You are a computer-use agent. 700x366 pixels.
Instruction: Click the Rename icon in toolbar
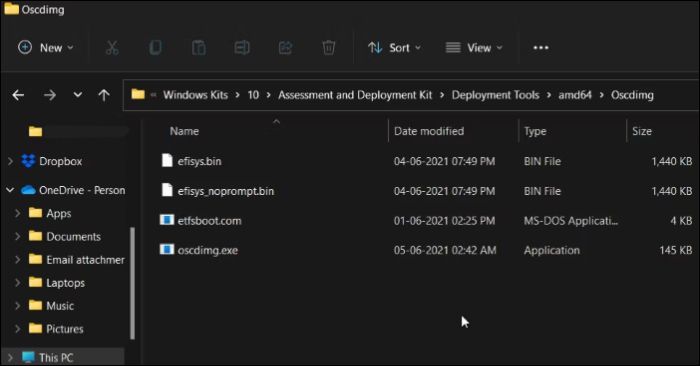242,47
